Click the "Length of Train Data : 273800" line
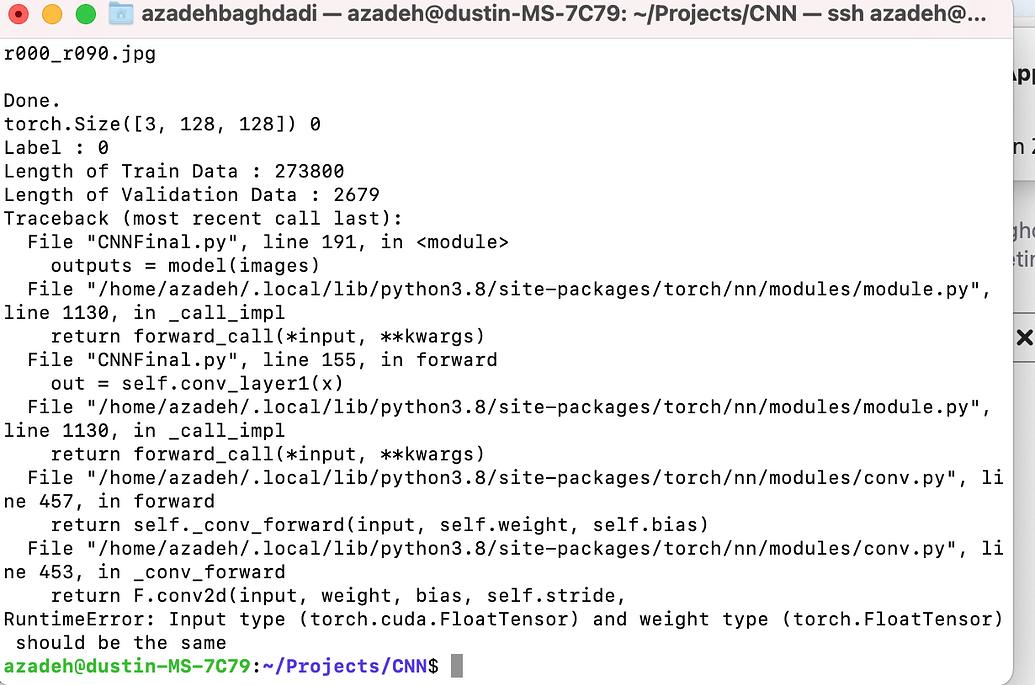This screenshot has width=1035, height=685. (x=174, y=172)
